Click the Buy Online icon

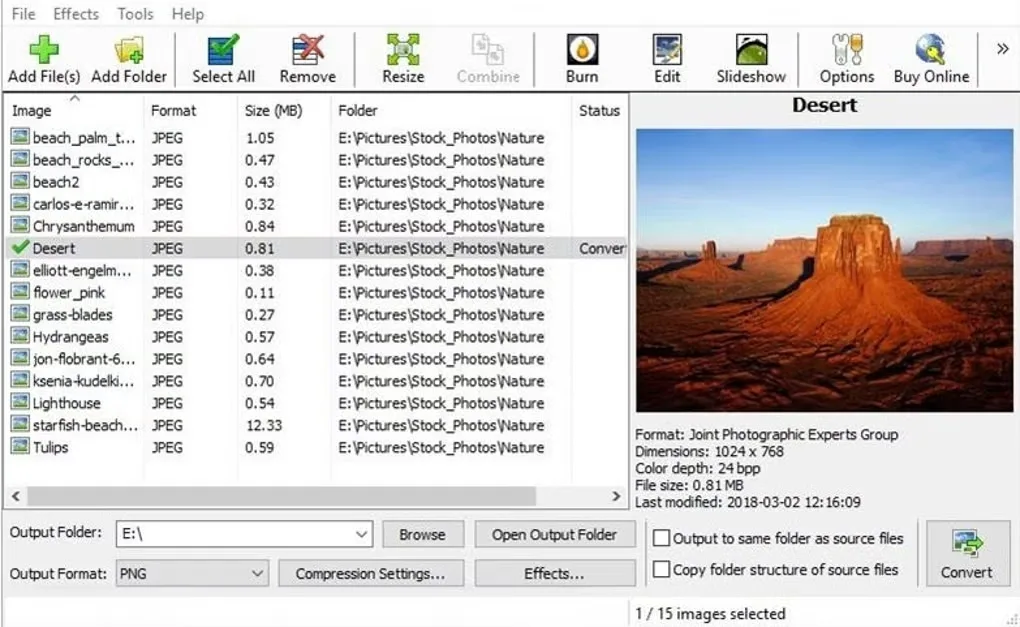coord(931,50)
